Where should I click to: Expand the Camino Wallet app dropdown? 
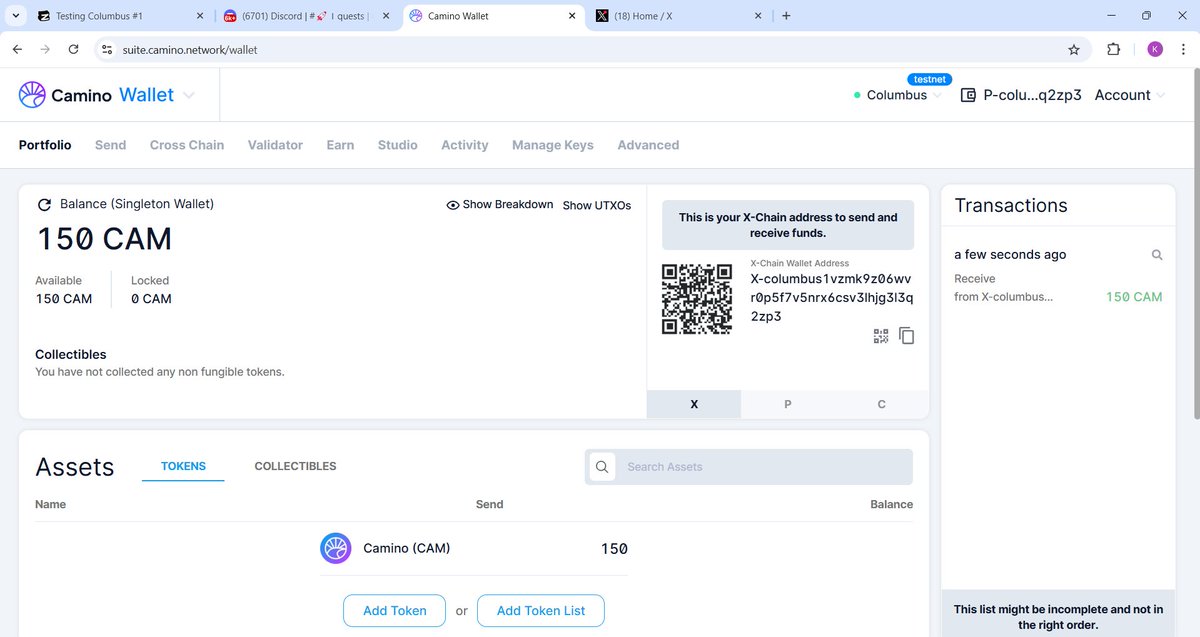coord(189,95)
